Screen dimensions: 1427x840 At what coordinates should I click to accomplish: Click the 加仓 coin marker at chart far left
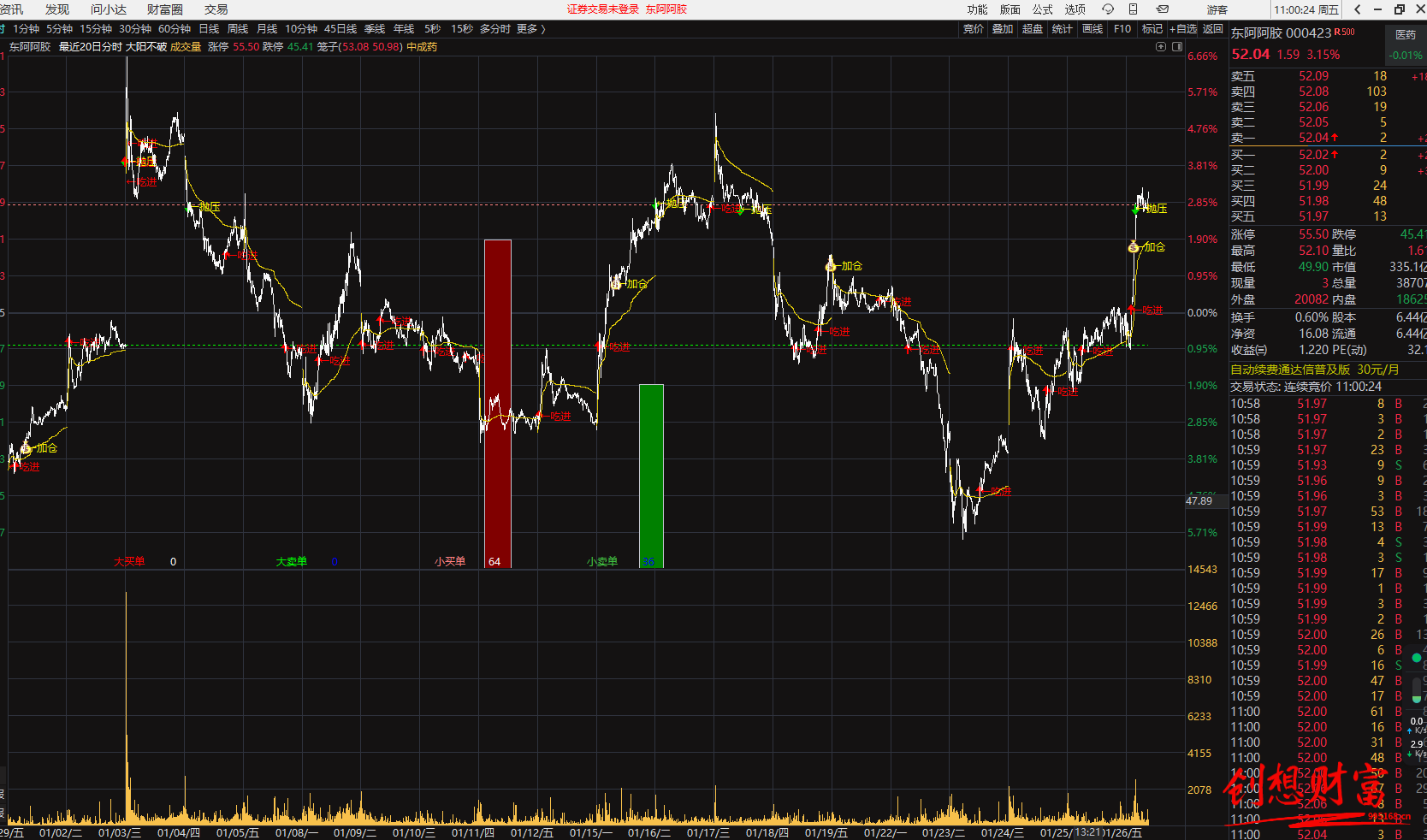click(26, 448)
